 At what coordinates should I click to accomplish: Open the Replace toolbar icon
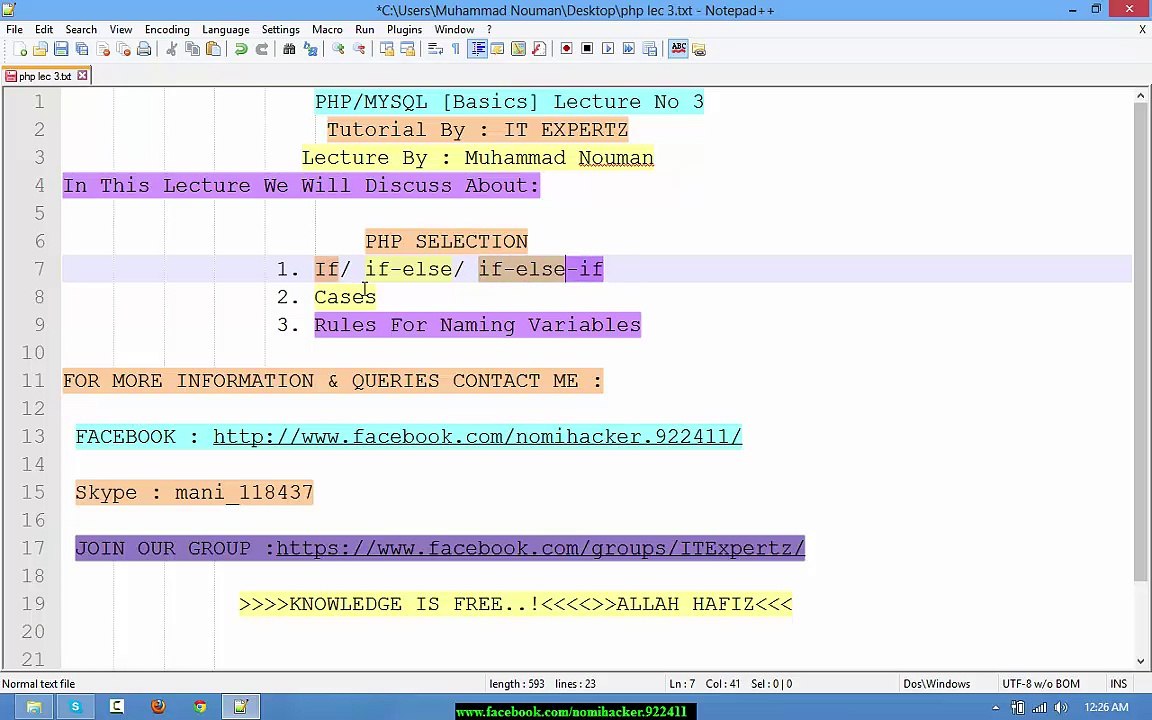coord(310,49)
